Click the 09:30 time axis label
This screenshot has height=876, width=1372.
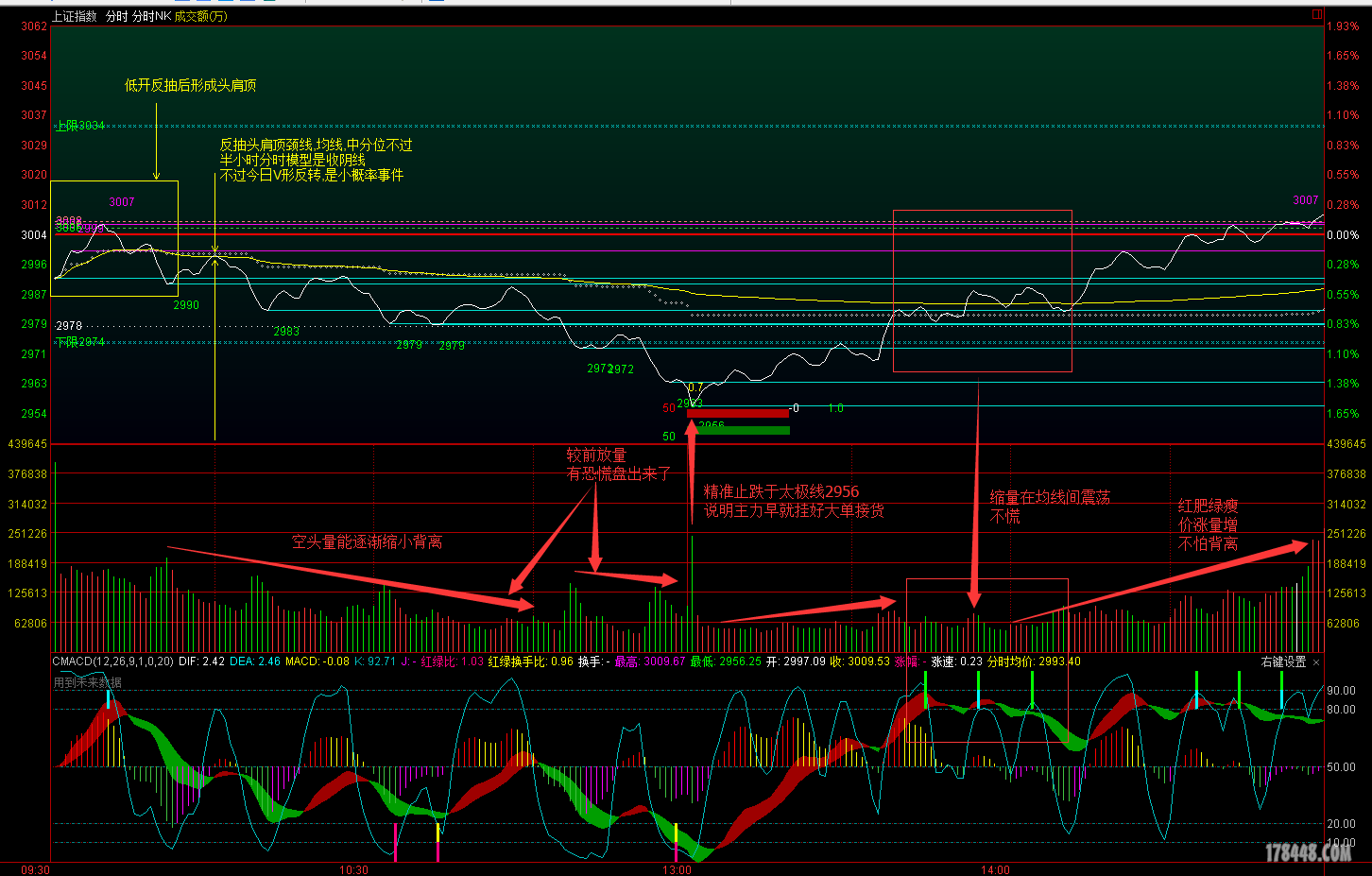point(35,869)
